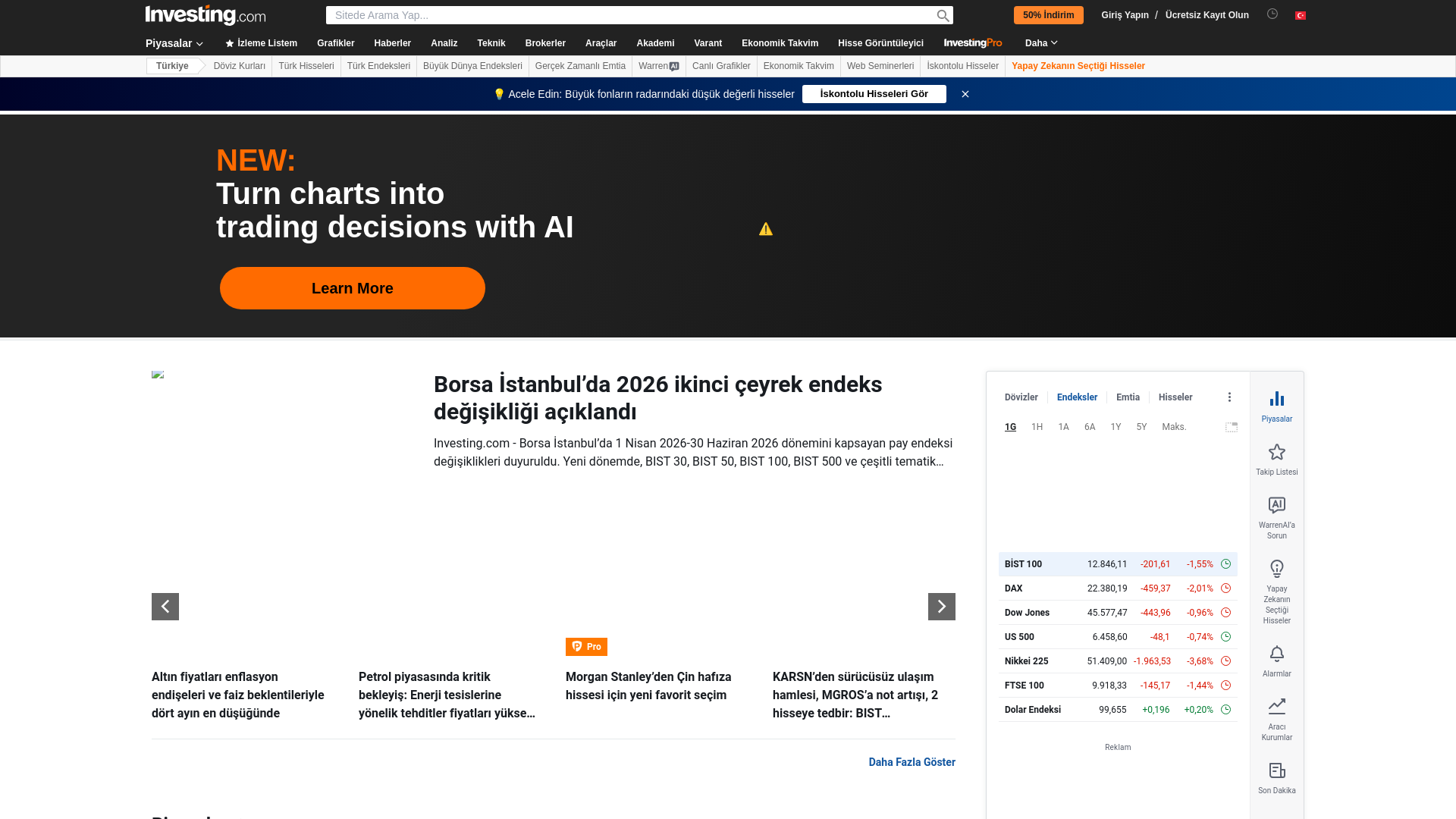Open Döviz Kurları submenu link
This screenshot has width=1456, height=819.
[x=239, y=66]
